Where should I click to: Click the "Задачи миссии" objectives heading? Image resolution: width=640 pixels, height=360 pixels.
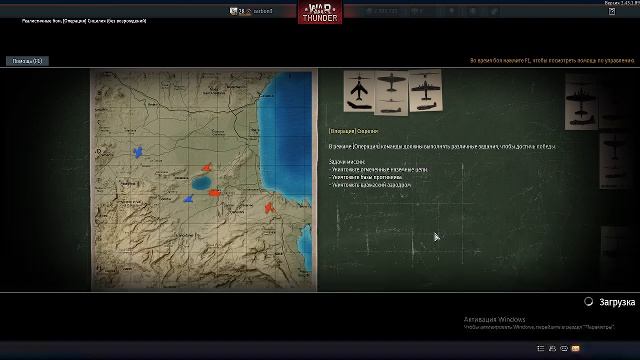347,162
